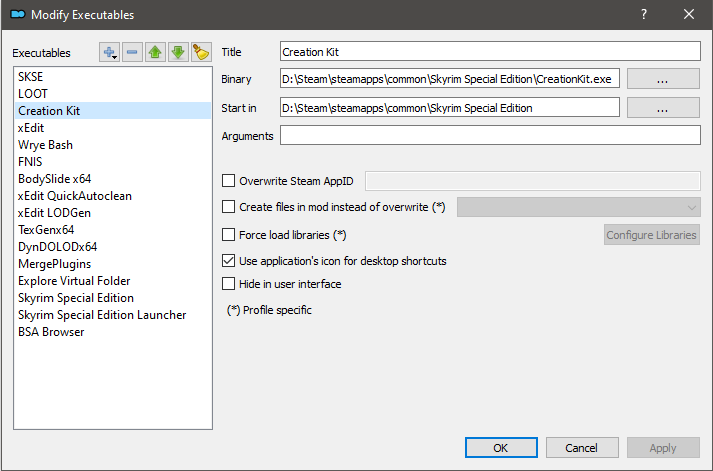Click the Title text field

[490, 51]
